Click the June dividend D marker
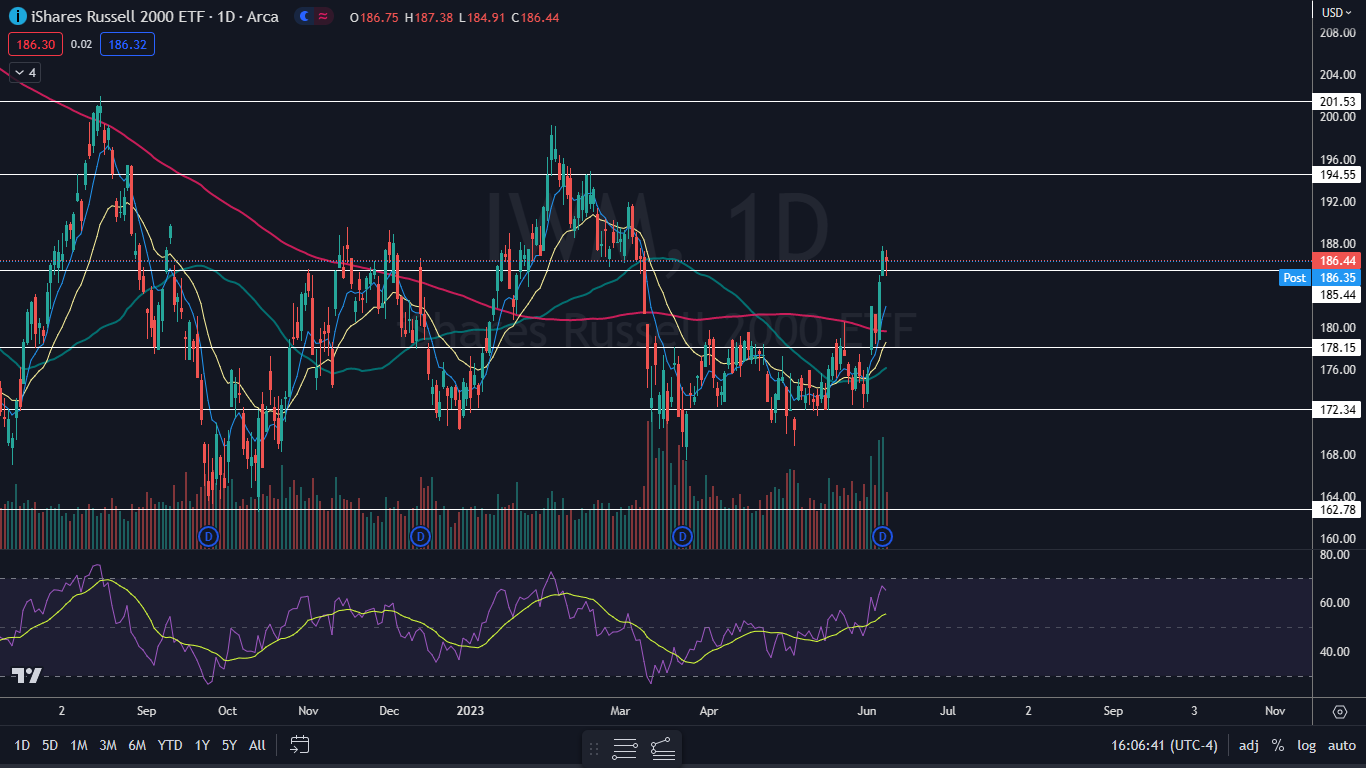This screenshot has width=1366, height=768. pyautogui.click(x=882, y=536)
